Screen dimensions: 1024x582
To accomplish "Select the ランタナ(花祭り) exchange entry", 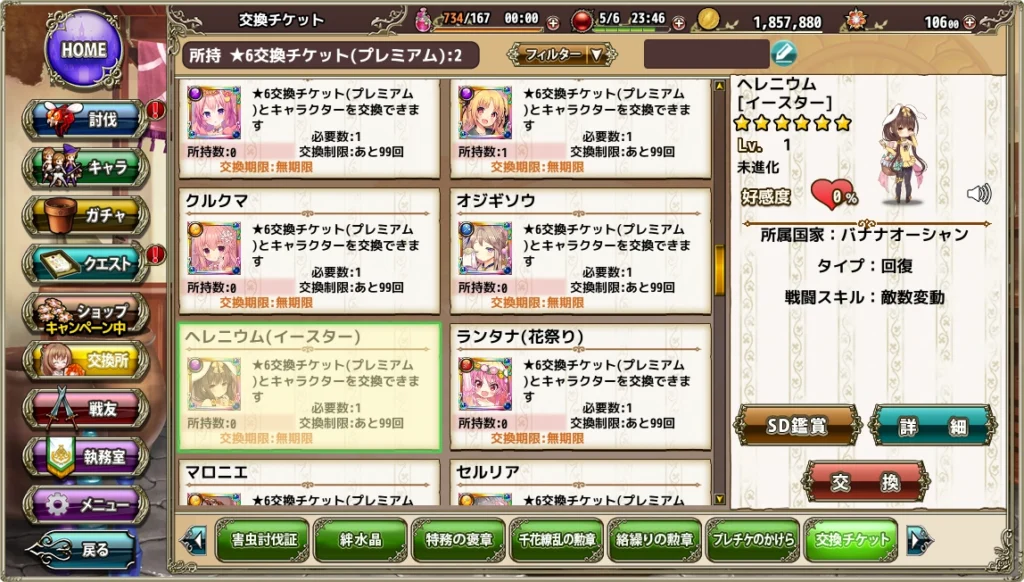I will (x=580, y=387).
